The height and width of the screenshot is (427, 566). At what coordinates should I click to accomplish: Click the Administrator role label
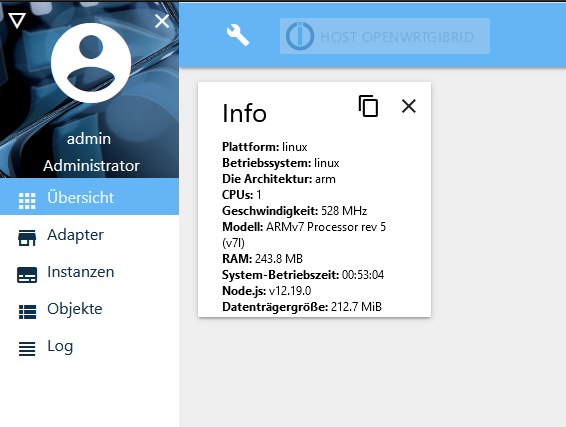[91, 166]
